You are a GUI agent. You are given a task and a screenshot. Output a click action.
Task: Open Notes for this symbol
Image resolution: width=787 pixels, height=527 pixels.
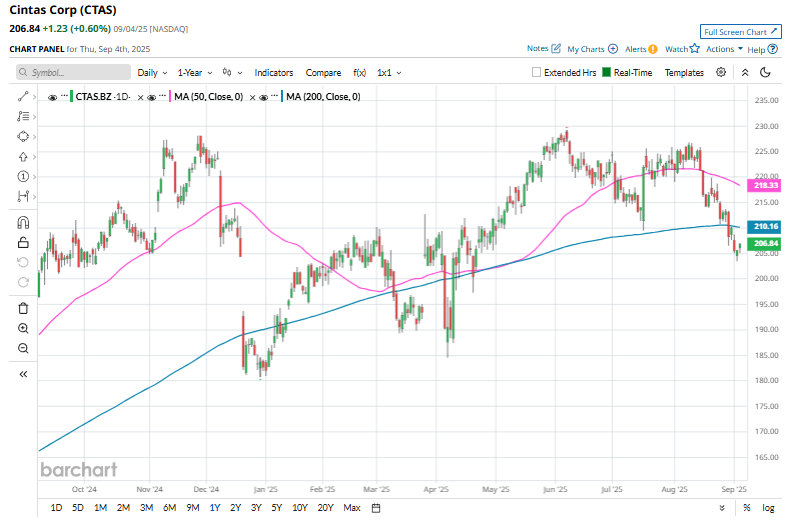pyautogui.click(x=544, y=48)
